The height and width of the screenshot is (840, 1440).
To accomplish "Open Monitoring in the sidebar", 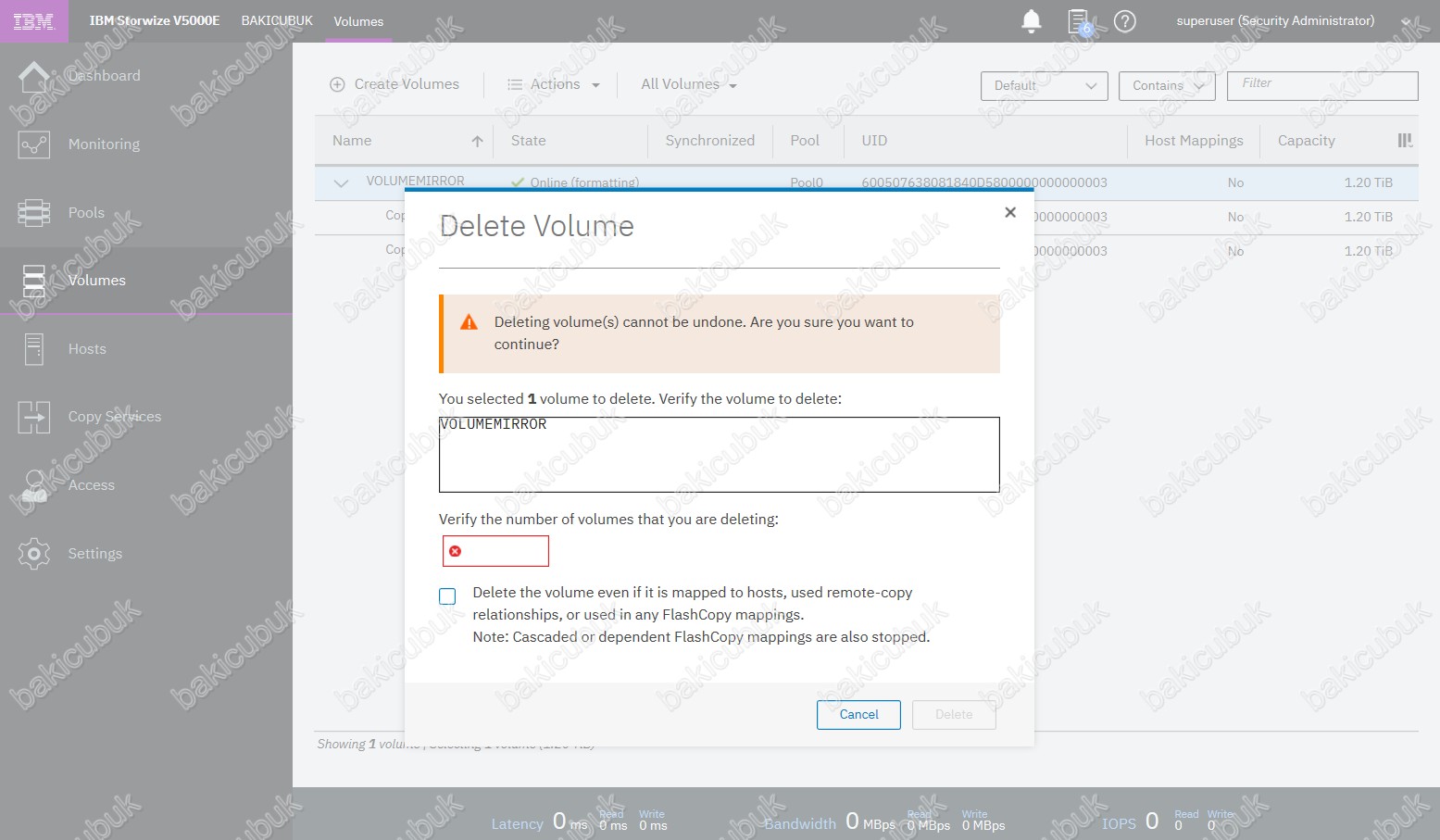I will [x=104, y=144].
